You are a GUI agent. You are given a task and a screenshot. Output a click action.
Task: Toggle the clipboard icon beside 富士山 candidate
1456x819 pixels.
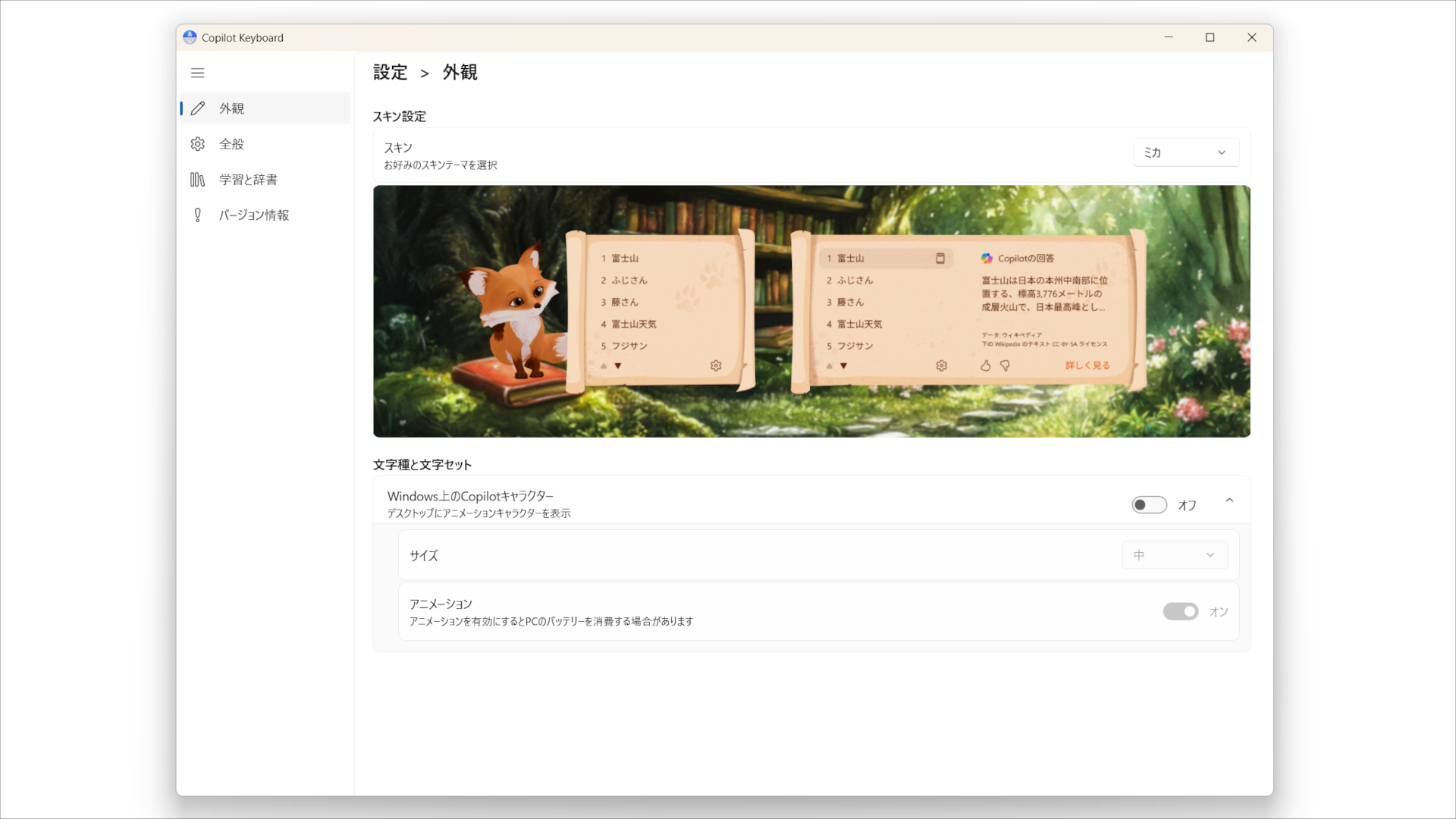pyautogui.click(x=940, y=258)
